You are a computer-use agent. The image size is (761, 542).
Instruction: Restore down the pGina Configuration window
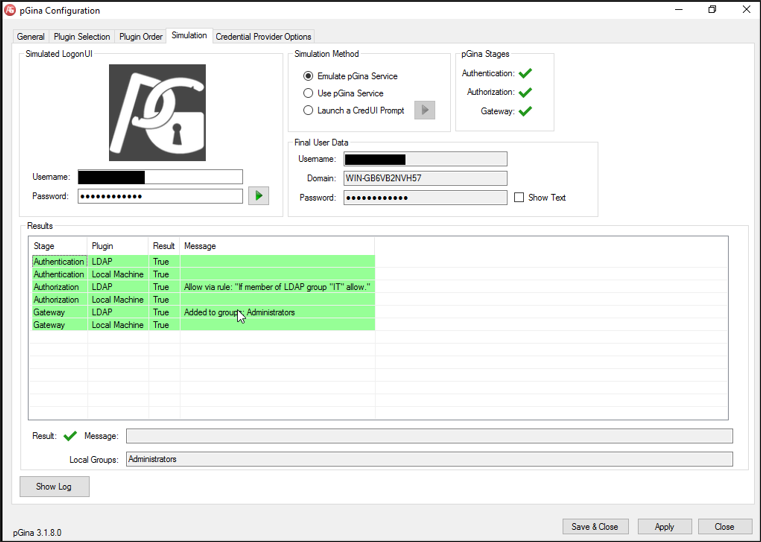point(712,10)
